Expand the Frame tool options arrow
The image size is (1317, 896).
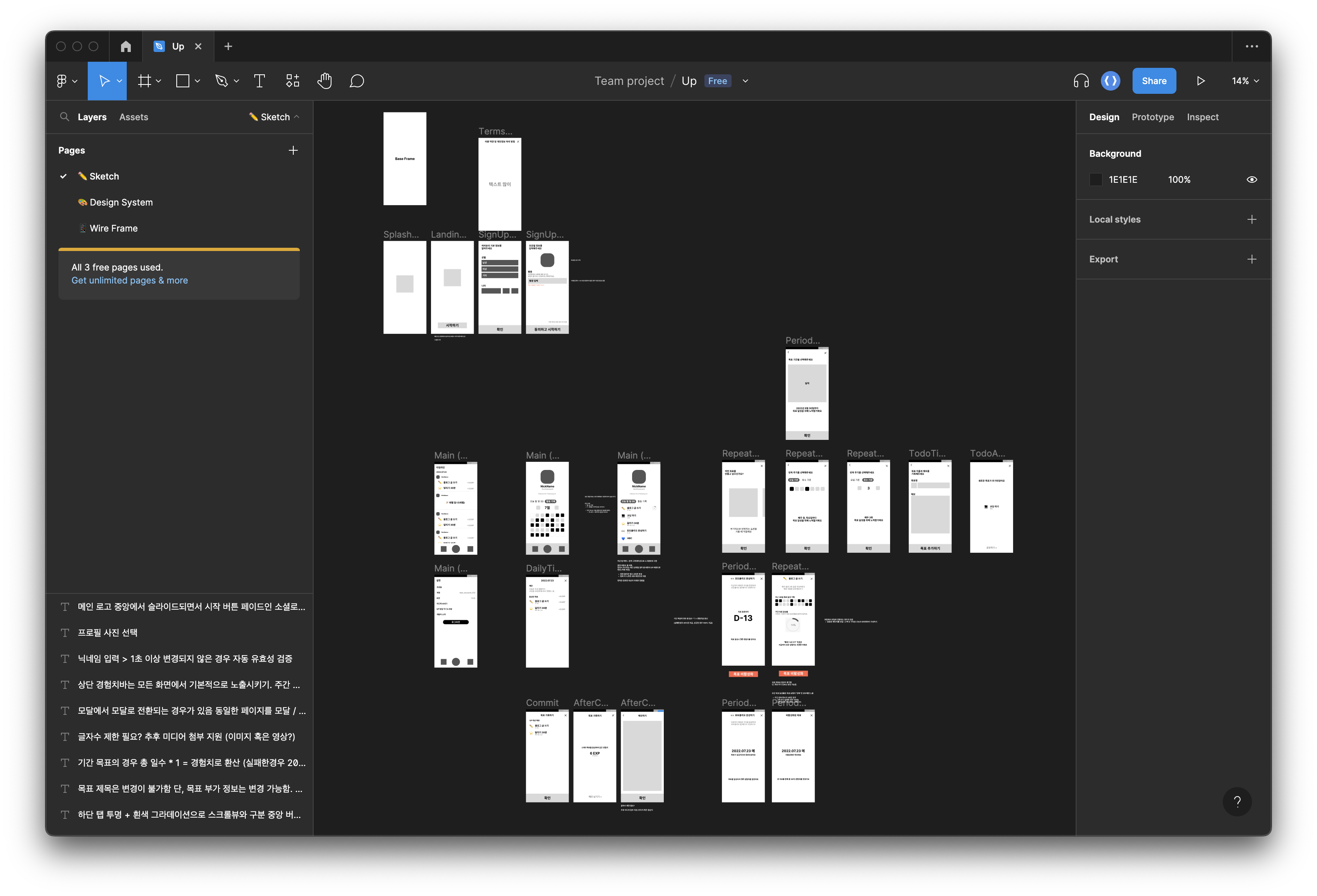point(159,81)
